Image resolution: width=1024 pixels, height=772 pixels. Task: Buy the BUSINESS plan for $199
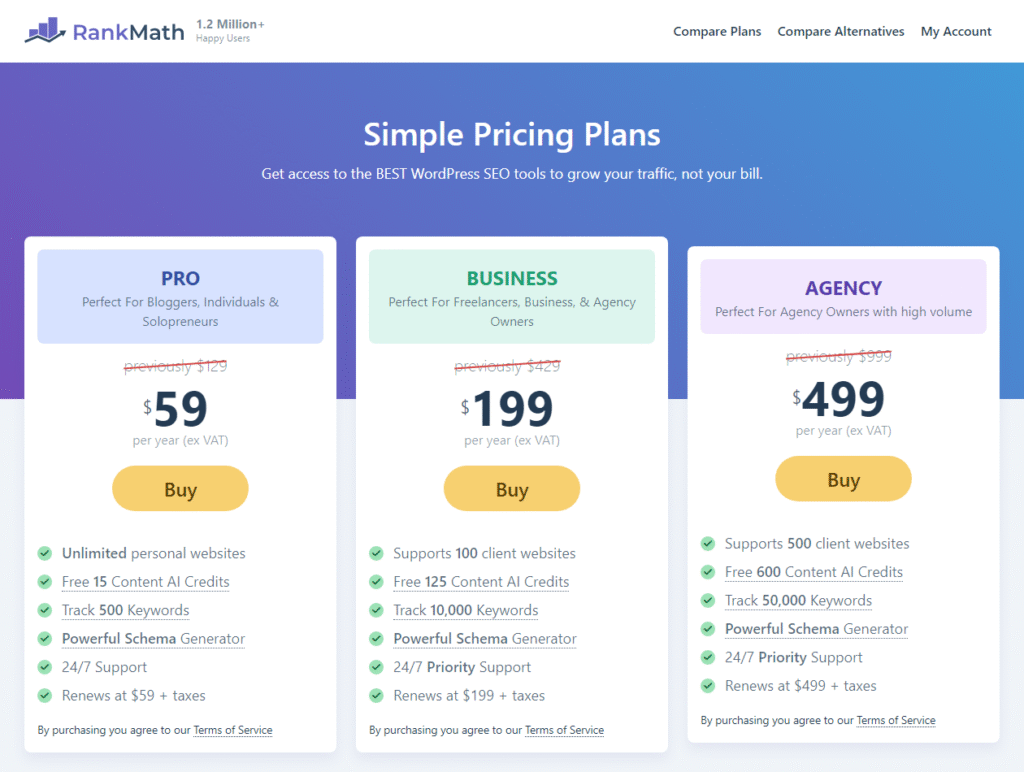[x=512, y=489]
